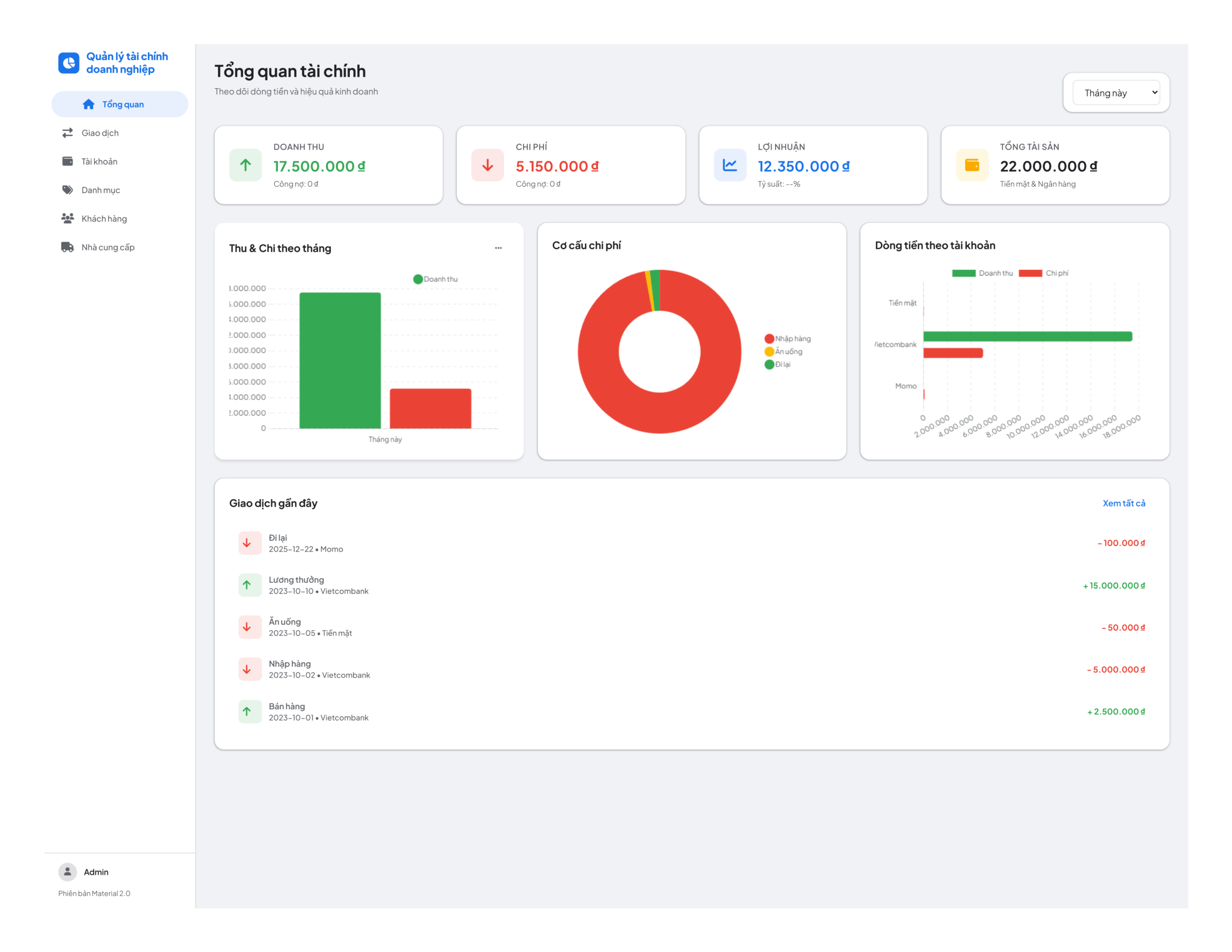Viewport: 1232px width, 952px height.
Task: Click the Xem tất cả link
Action: (1124, 503)
